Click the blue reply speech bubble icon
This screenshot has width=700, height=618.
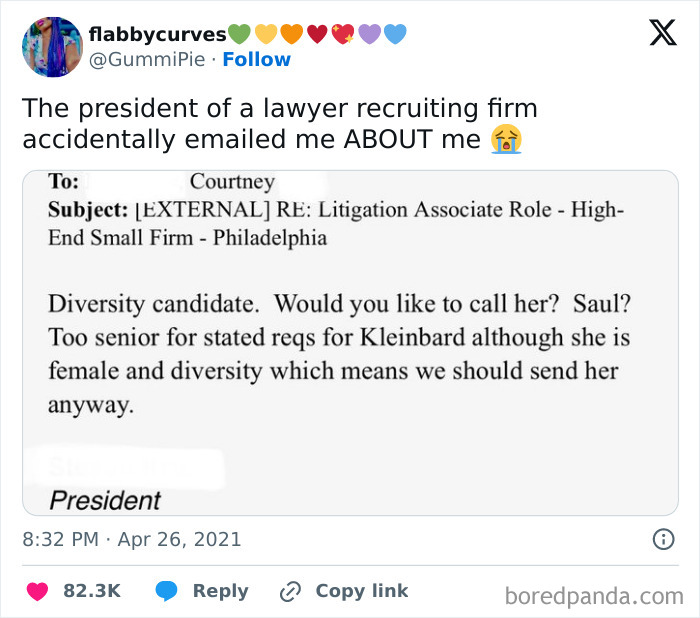pos(167,591)
